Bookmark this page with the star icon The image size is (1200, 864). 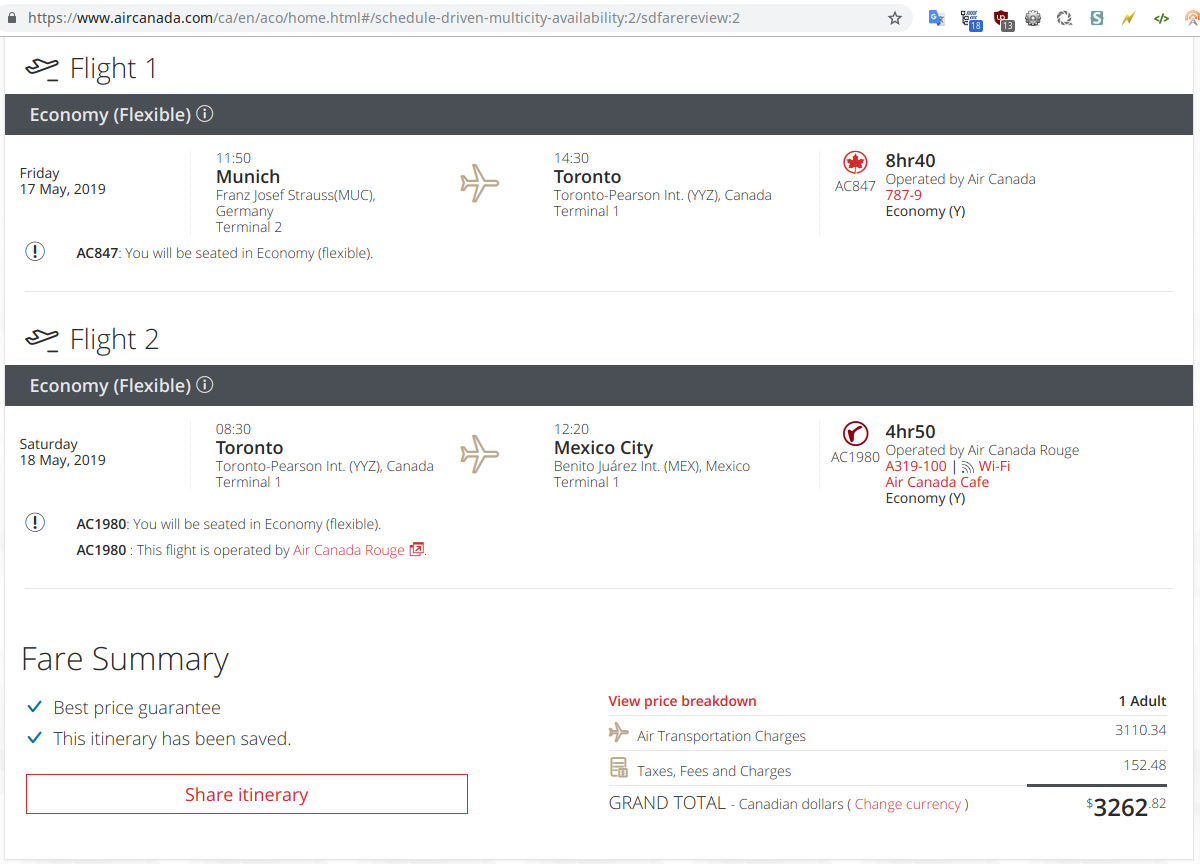894,18
